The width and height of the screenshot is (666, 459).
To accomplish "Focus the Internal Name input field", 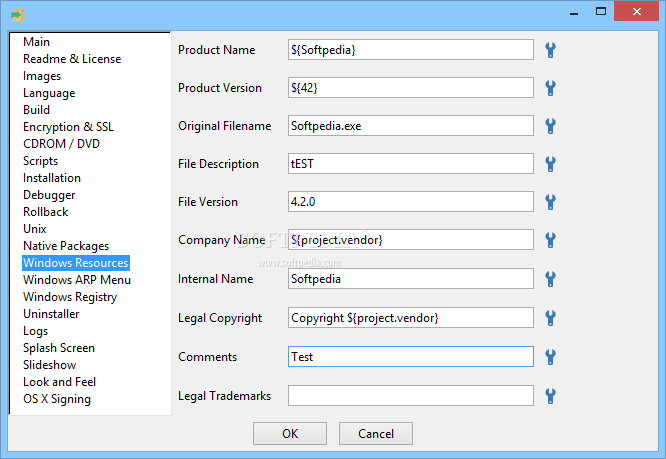I will pyautogui.click(x=411, y=279).
